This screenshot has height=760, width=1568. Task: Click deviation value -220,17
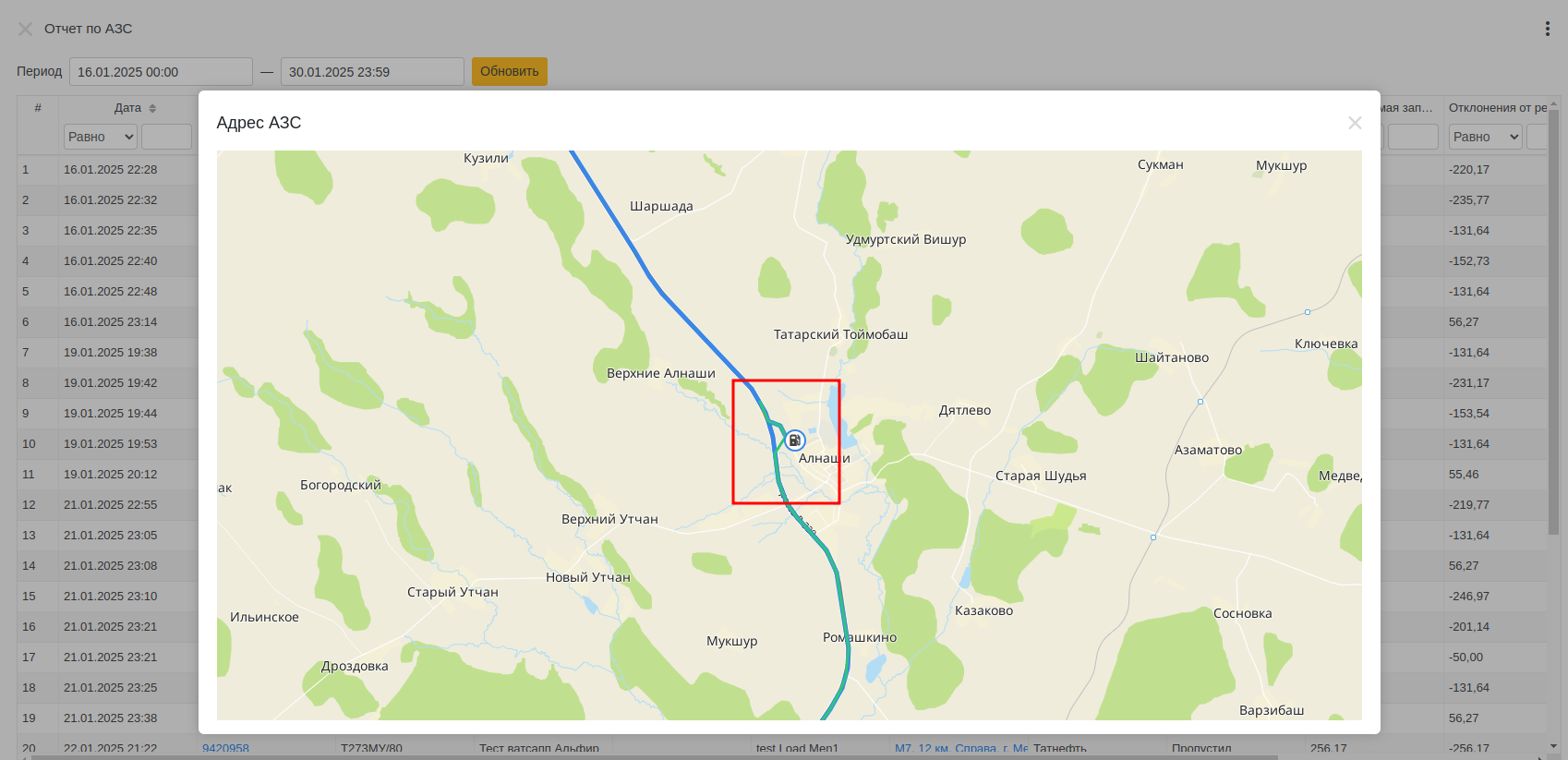click(1468, 170)
